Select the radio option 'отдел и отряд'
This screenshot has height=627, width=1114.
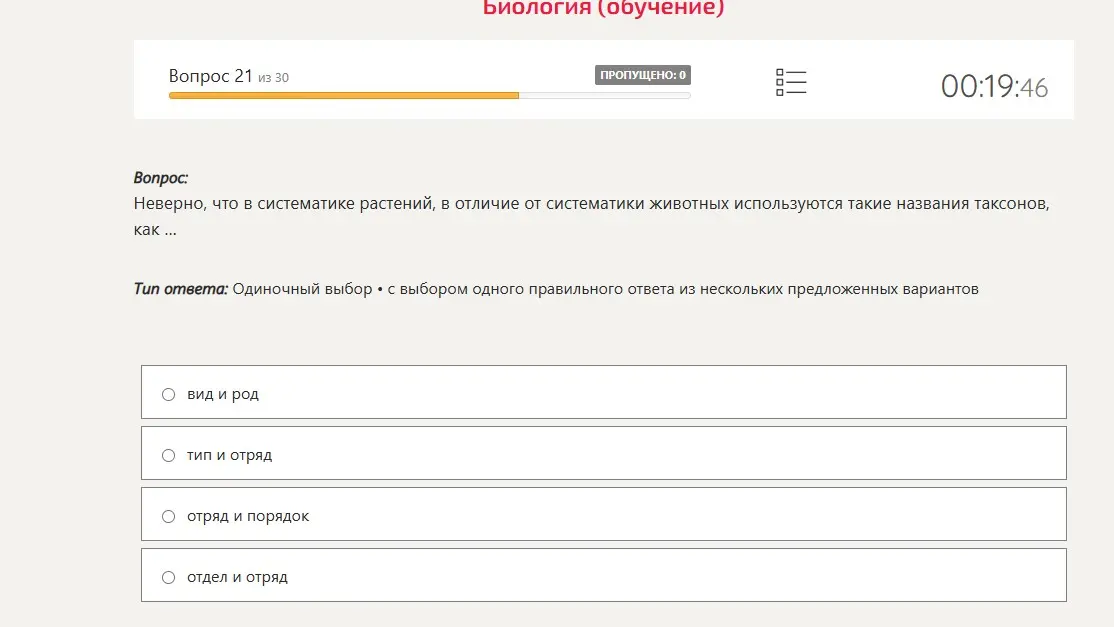[x=168, y=577]
